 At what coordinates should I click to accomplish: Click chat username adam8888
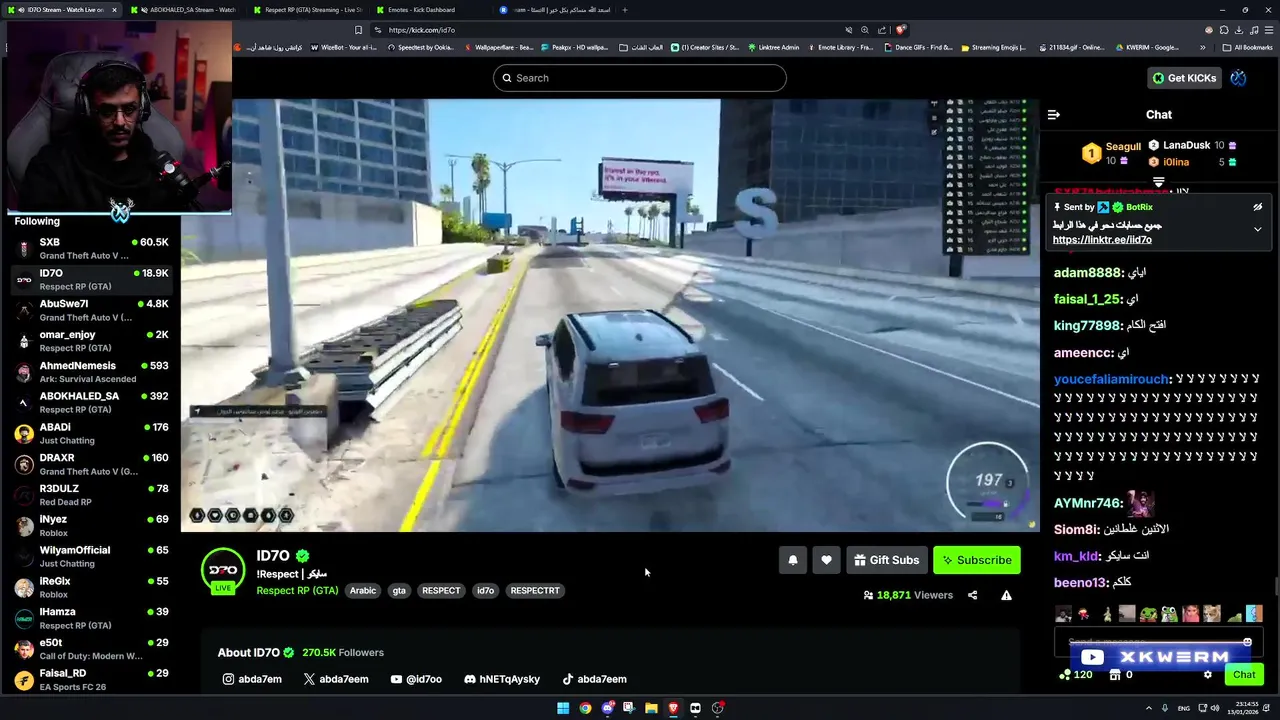[x=1087, y=272]
